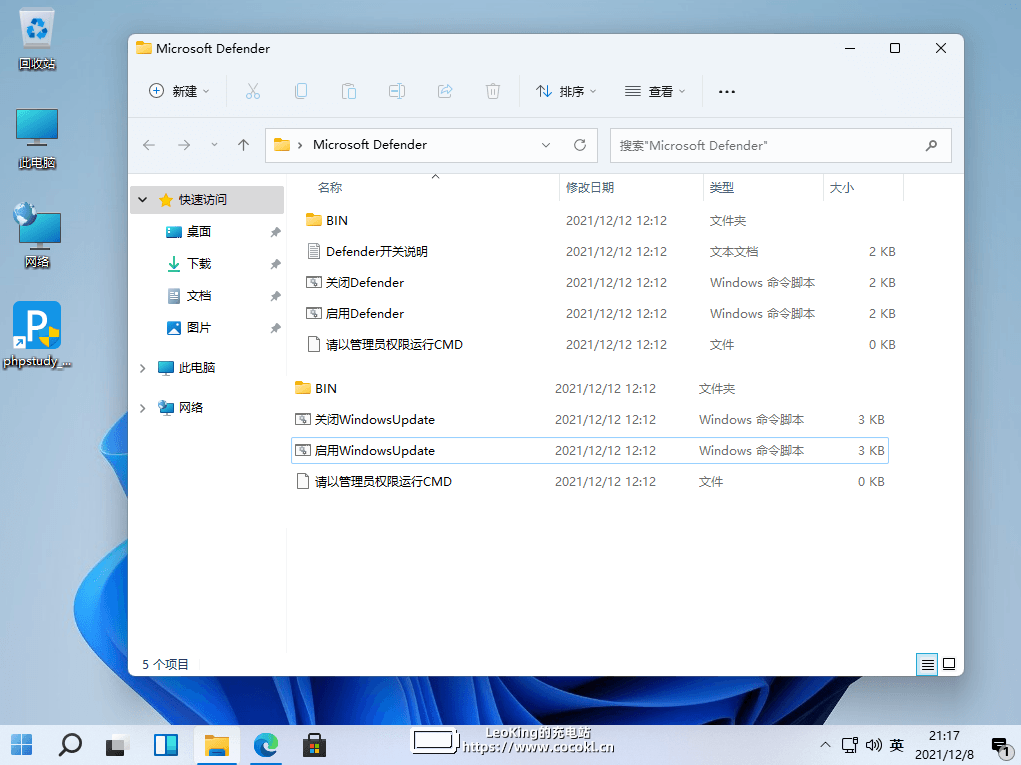
Task: Switch to large icons view layout
Action: click(x=949, y=664)
